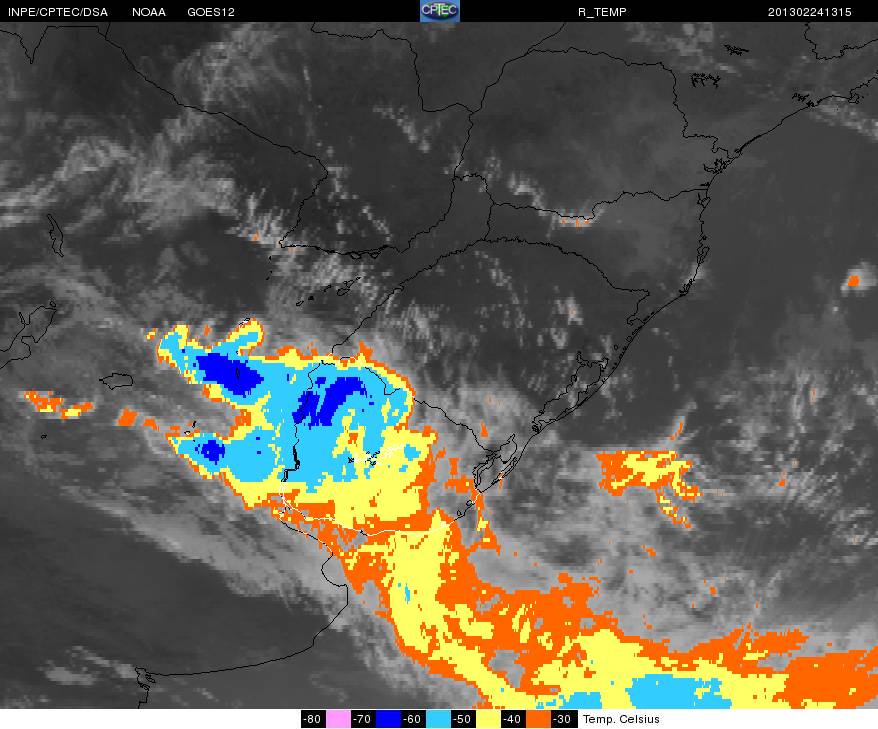Click the CPTEC logo in the header
878x729 pixels.
(x=440, y=11)
